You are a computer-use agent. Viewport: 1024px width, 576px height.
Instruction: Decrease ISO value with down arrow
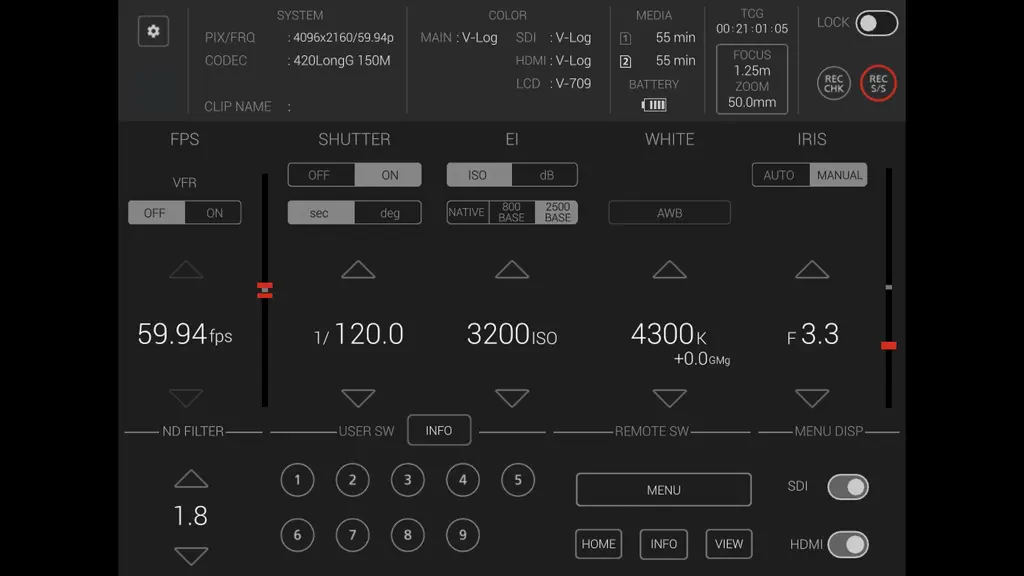coord(512,398)
